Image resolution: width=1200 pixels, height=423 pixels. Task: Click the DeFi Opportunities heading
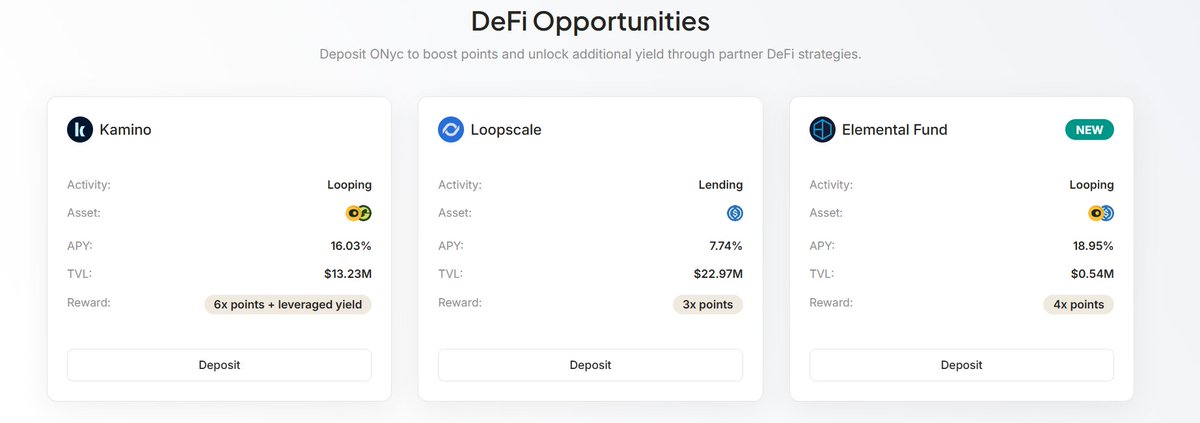pyautogui.click(x=590, y=21)
